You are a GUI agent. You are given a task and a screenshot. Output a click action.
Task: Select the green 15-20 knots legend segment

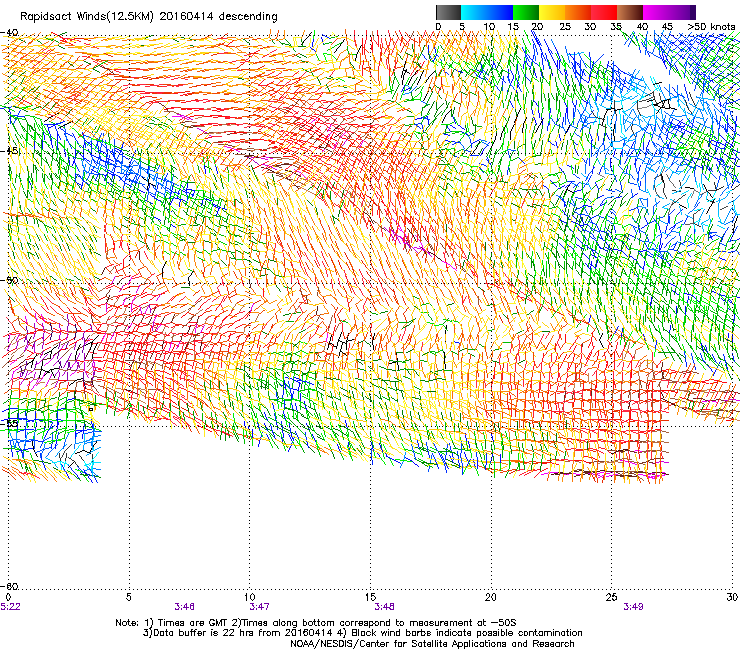point(526,12)
